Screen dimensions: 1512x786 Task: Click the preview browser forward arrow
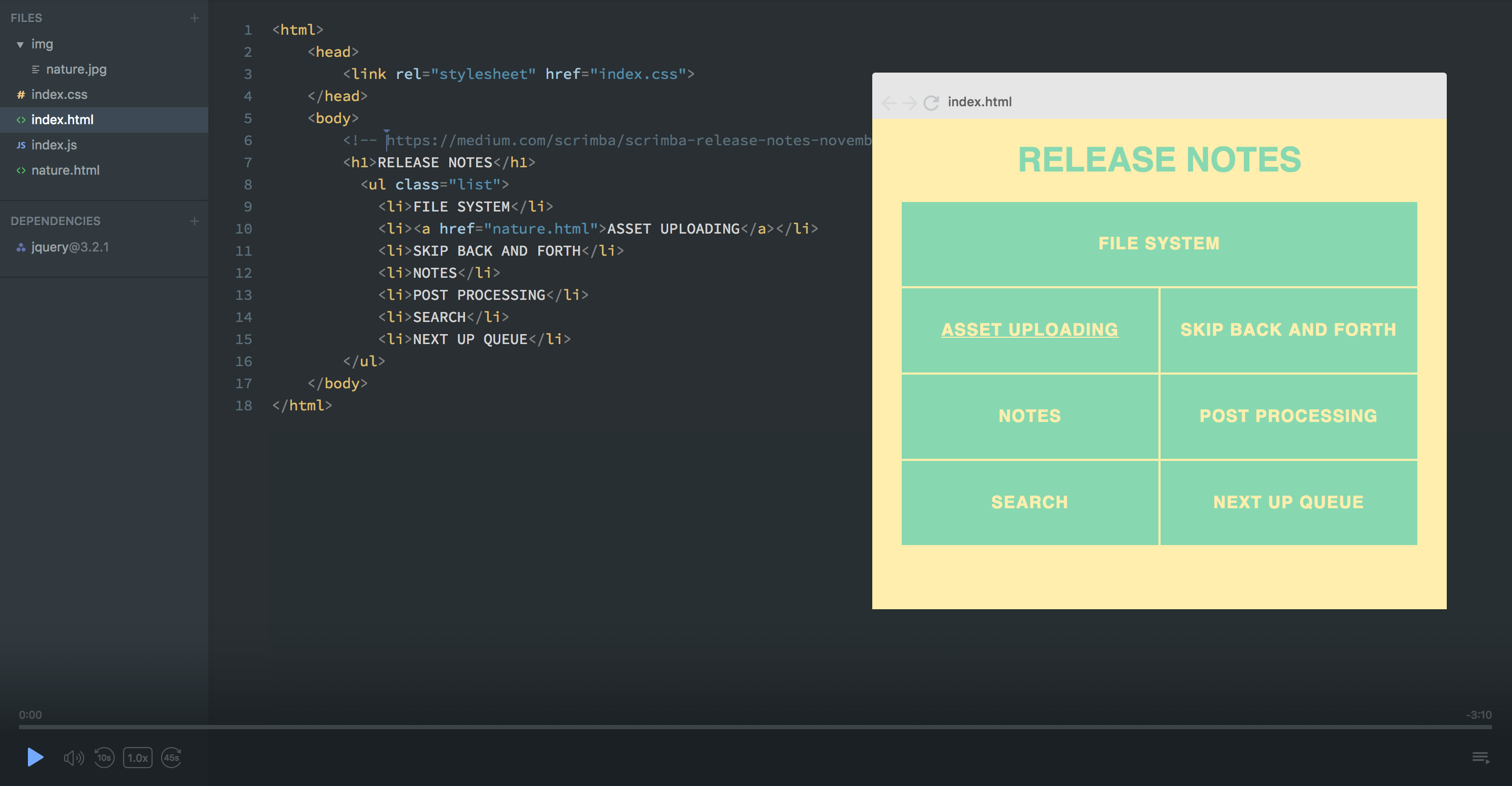click(909, 103)
